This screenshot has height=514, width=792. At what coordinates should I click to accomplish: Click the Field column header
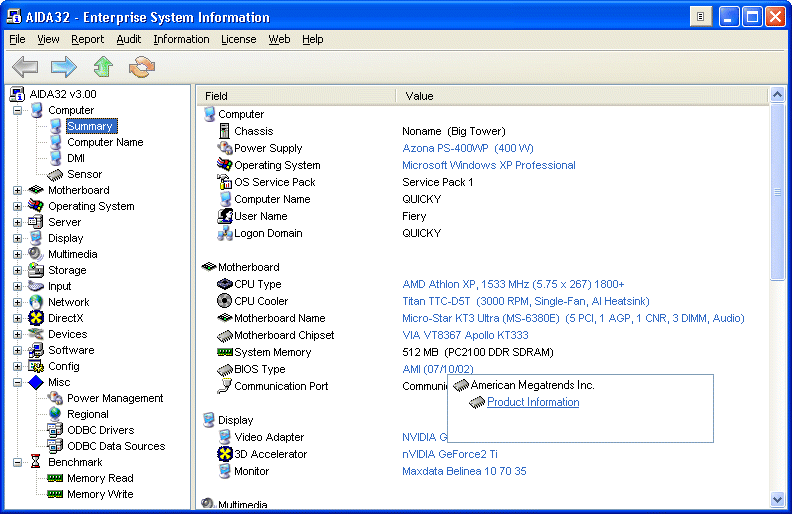[295, 96]
